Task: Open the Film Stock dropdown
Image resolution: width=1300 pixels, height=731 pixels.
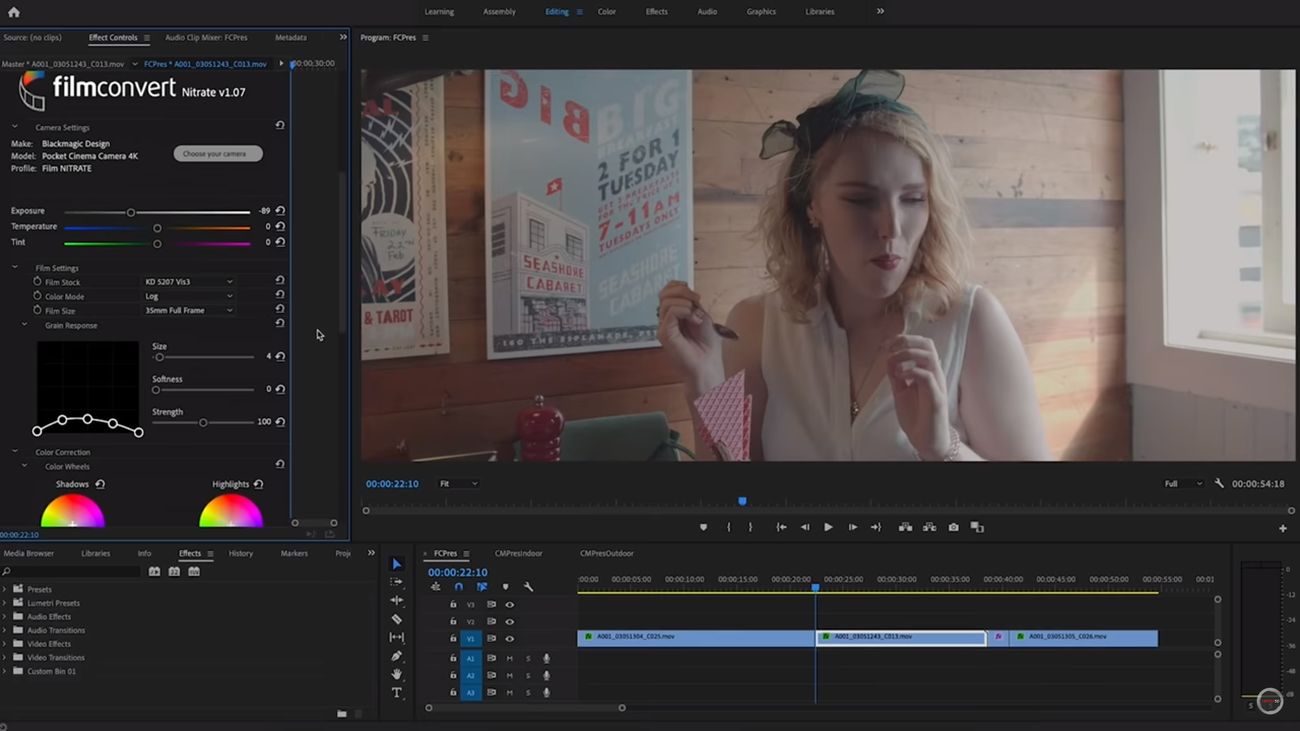Action: (188, 282)
